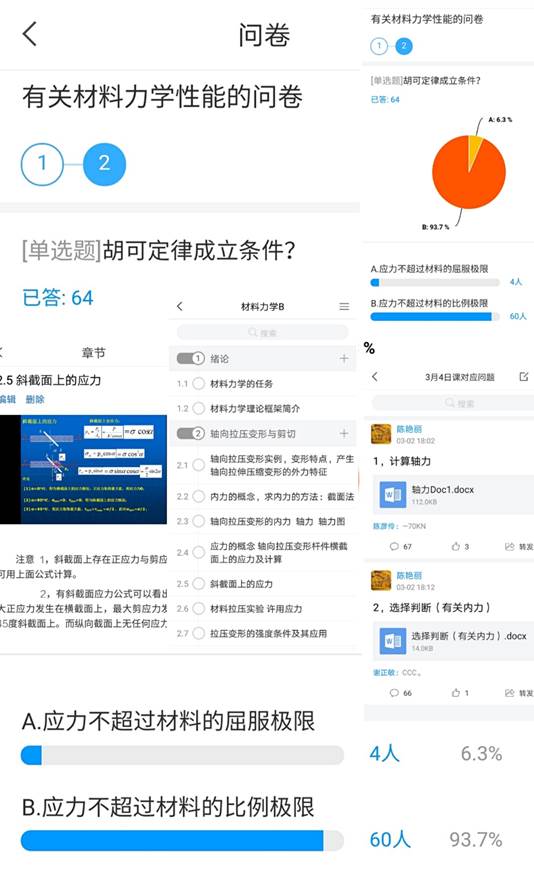Expand 绪论 chapter with plus sign
Screen dimensions: 534x896
344,358
